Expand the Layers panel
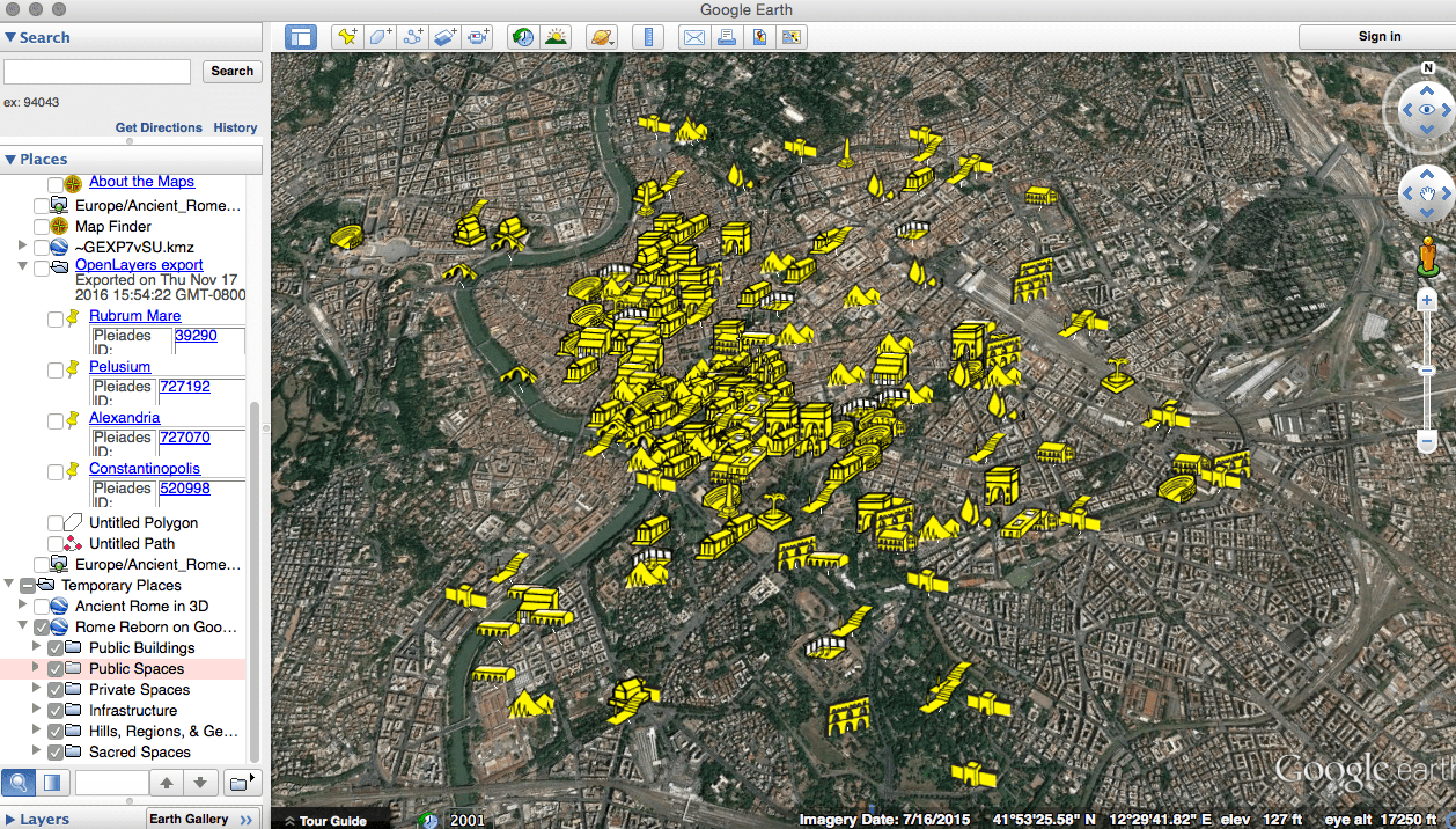Screen dimensions: 1456x829 tap(10, 819)
